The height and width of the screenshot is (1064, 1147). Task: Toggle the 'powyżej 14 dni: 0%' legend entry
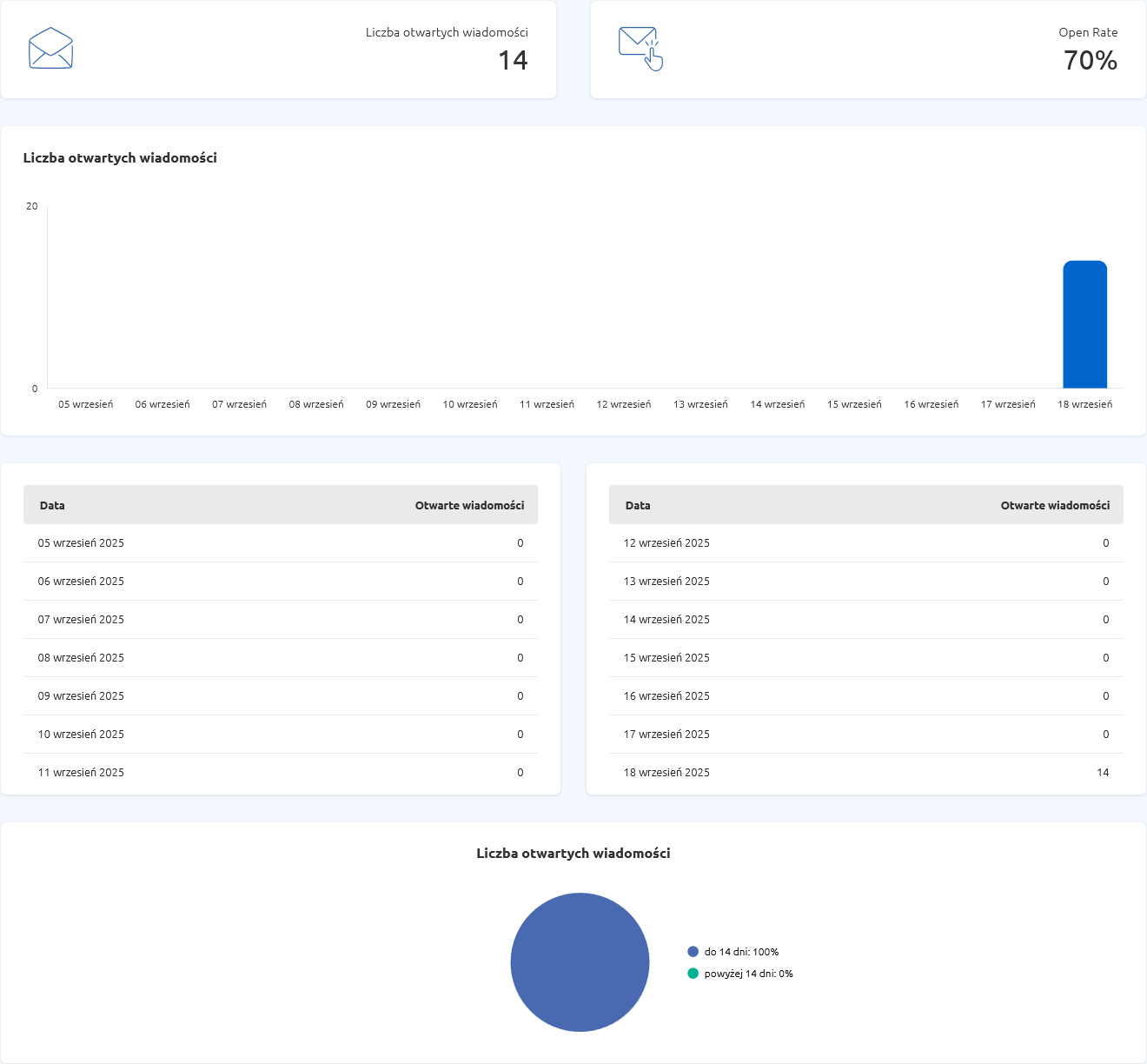[747, 974]
